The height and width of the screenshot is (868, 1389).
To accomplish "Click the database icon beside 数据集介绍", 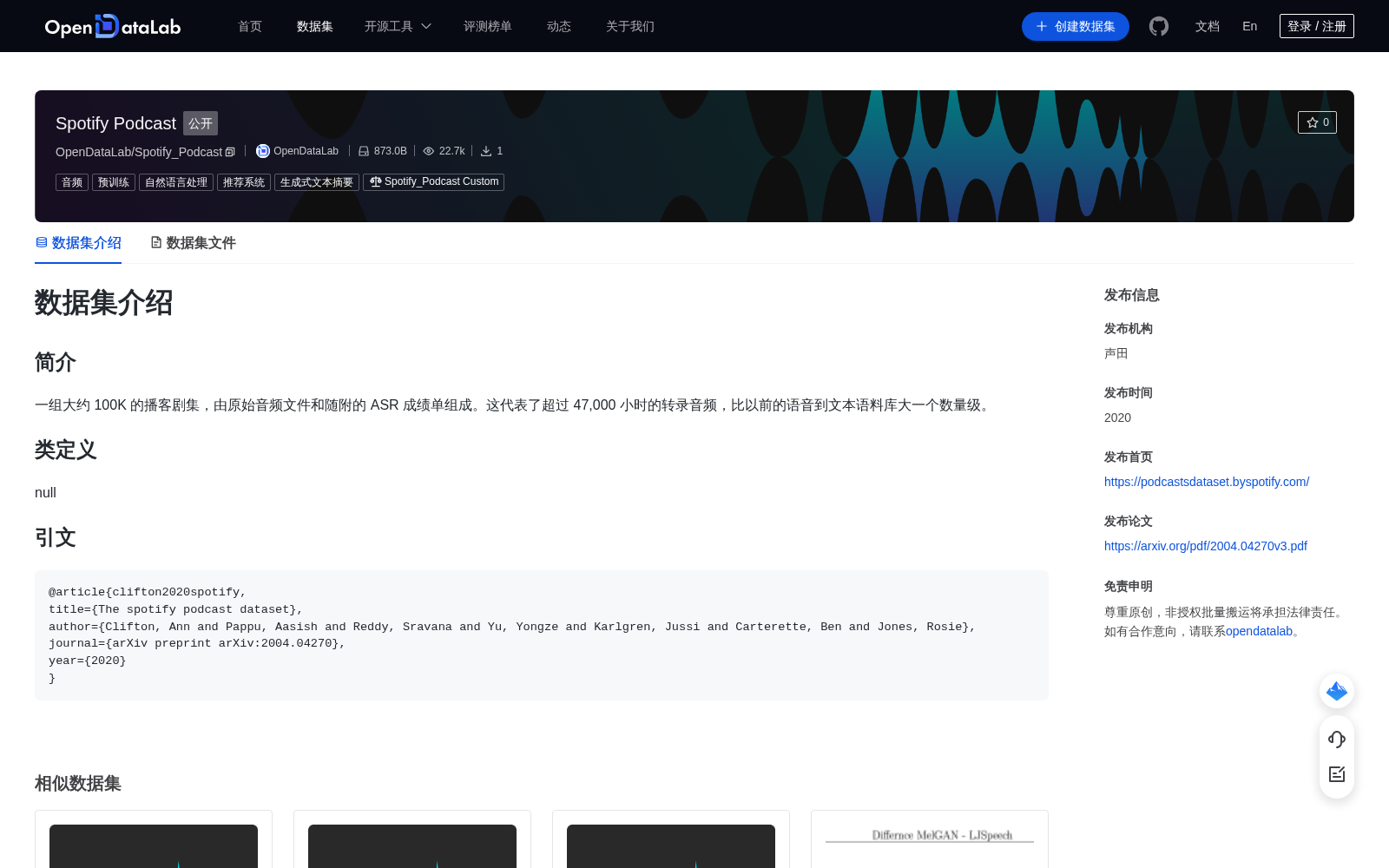I will tap(42, 242).
